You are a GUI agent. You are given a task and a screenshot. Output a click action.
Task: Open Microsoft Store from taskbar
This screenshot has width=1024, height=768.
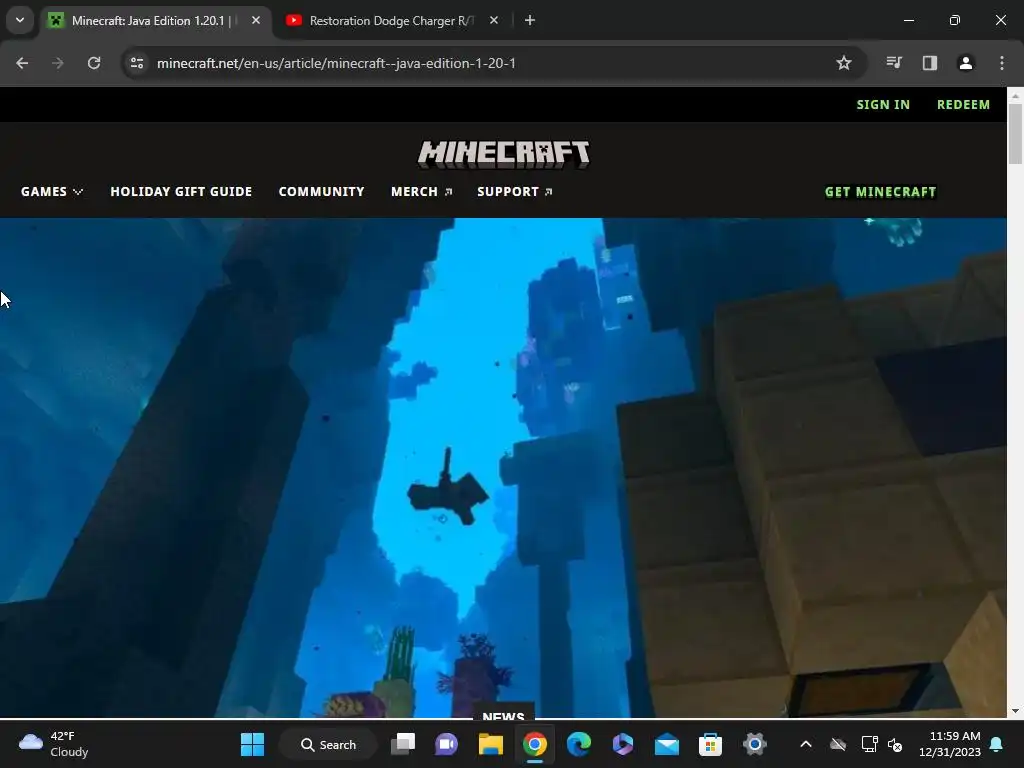[x=710, y=744]
